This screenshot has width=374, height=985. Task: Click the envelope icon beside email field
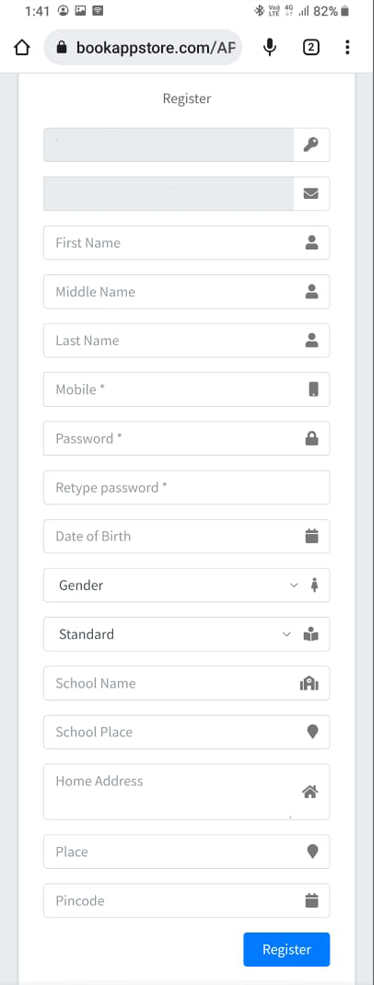pyautogui.click(x=311, y=193)
